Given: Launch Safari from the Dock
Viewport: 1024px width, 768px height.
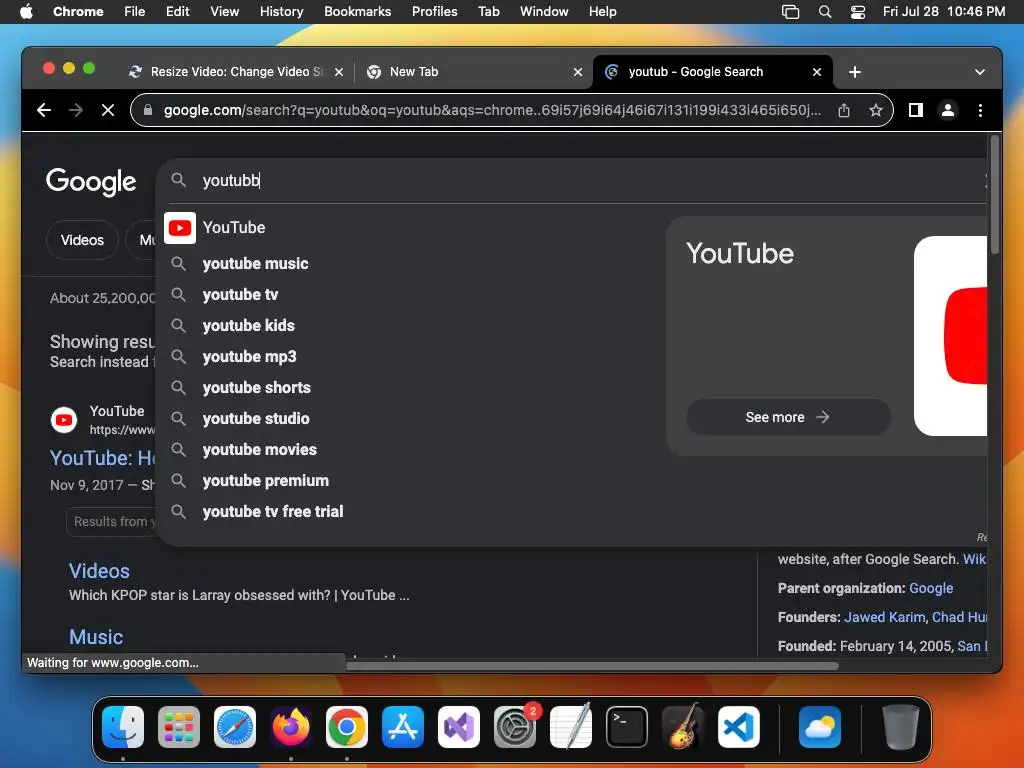Looking at the screenshot, I should click(x=235, y=727).
